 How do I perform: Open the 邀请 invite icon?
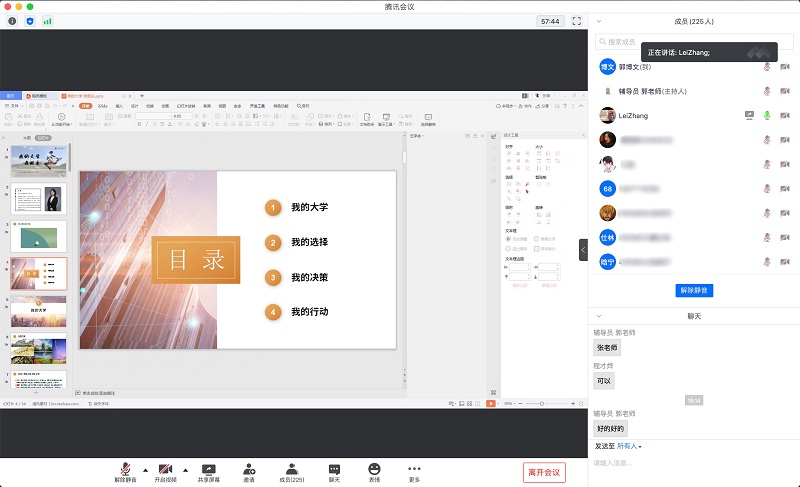pos(248,468)
